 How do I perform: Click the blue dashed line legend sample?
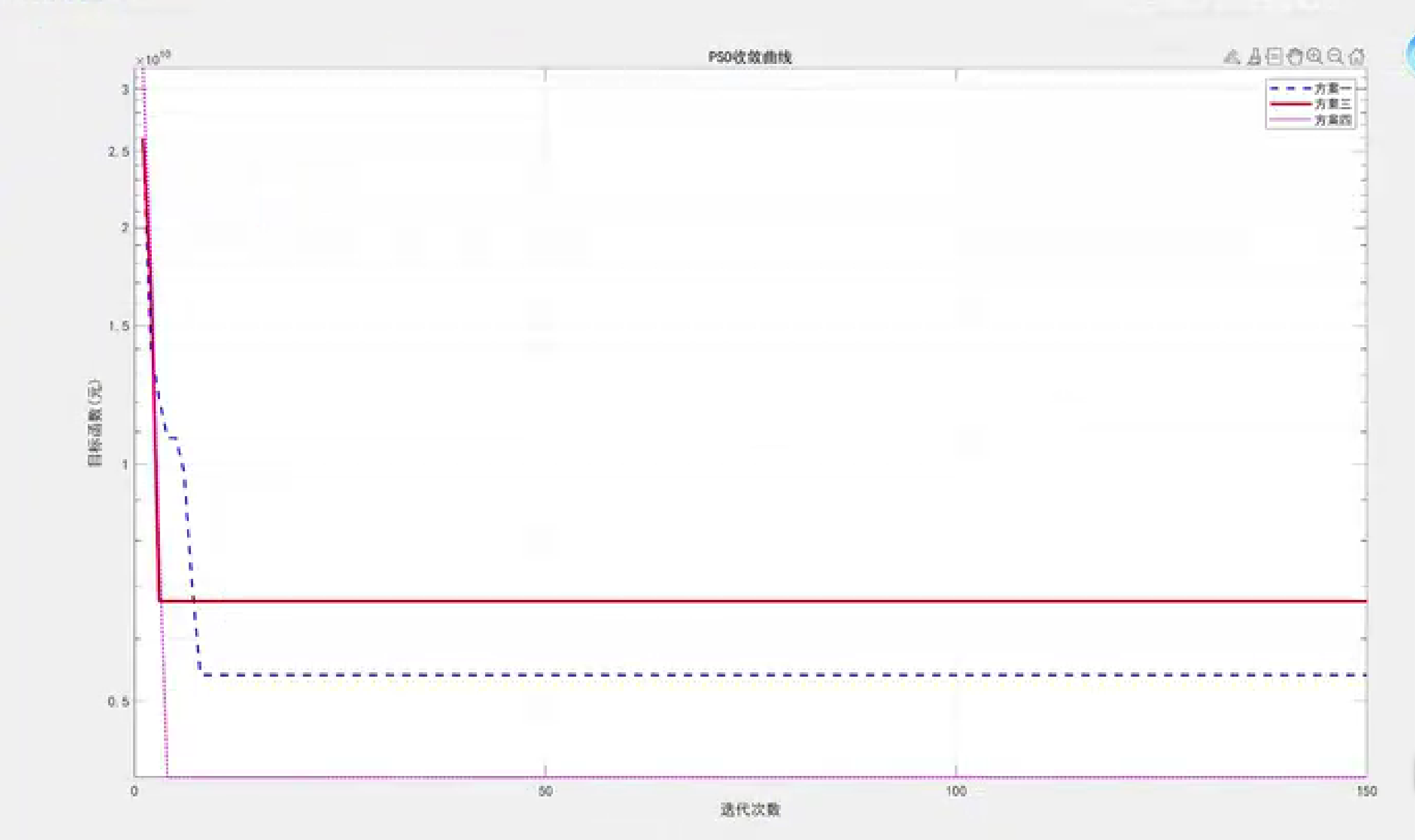pos(1290,88)
